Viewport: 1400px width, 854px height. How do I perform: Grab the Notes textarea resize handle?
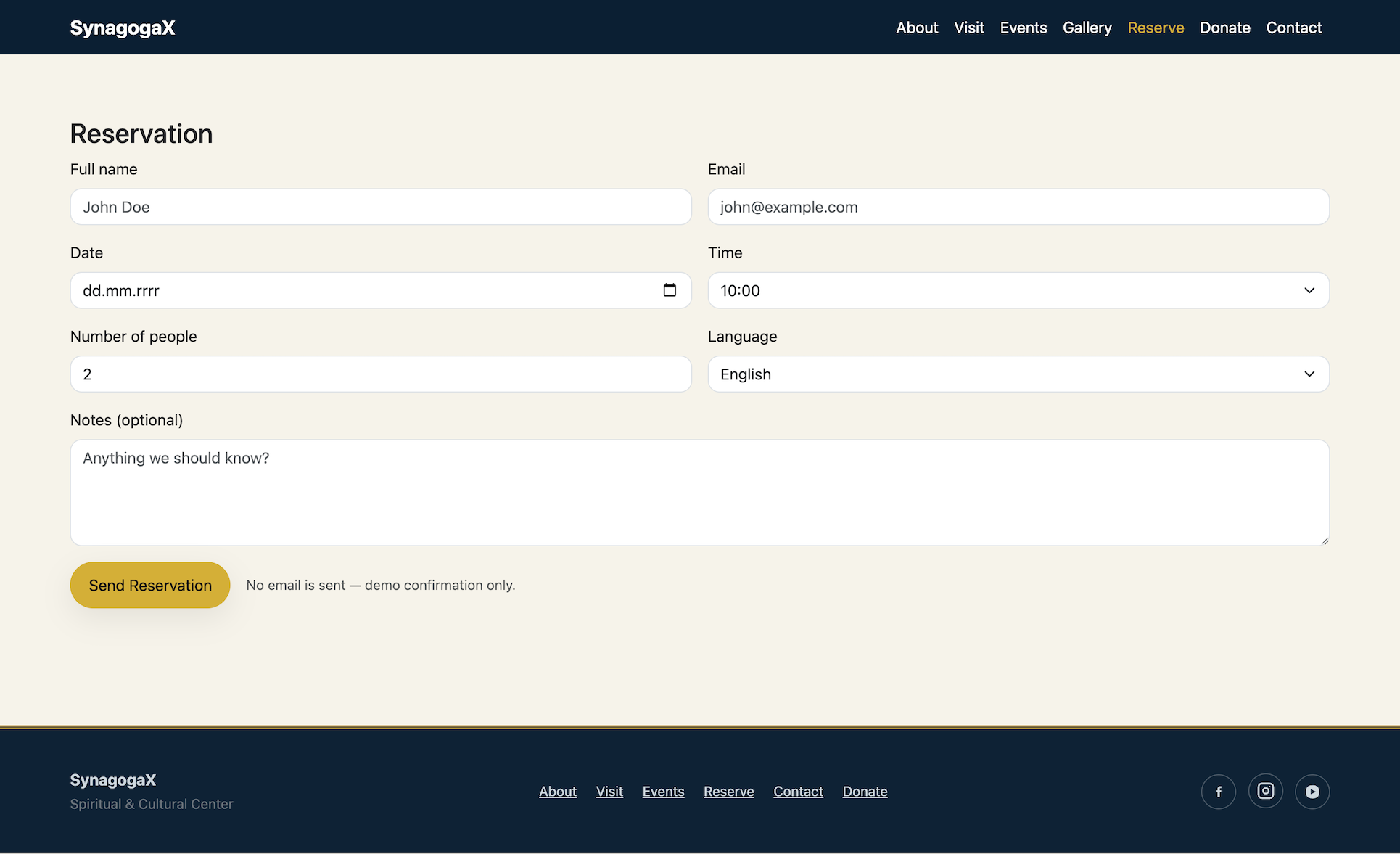pyautogui.click(x=1325, y=541)
